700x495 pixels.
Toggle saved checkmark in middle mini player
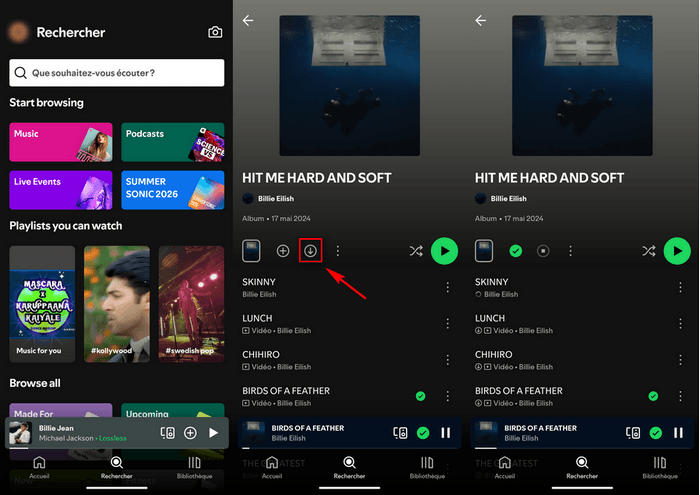423,433
